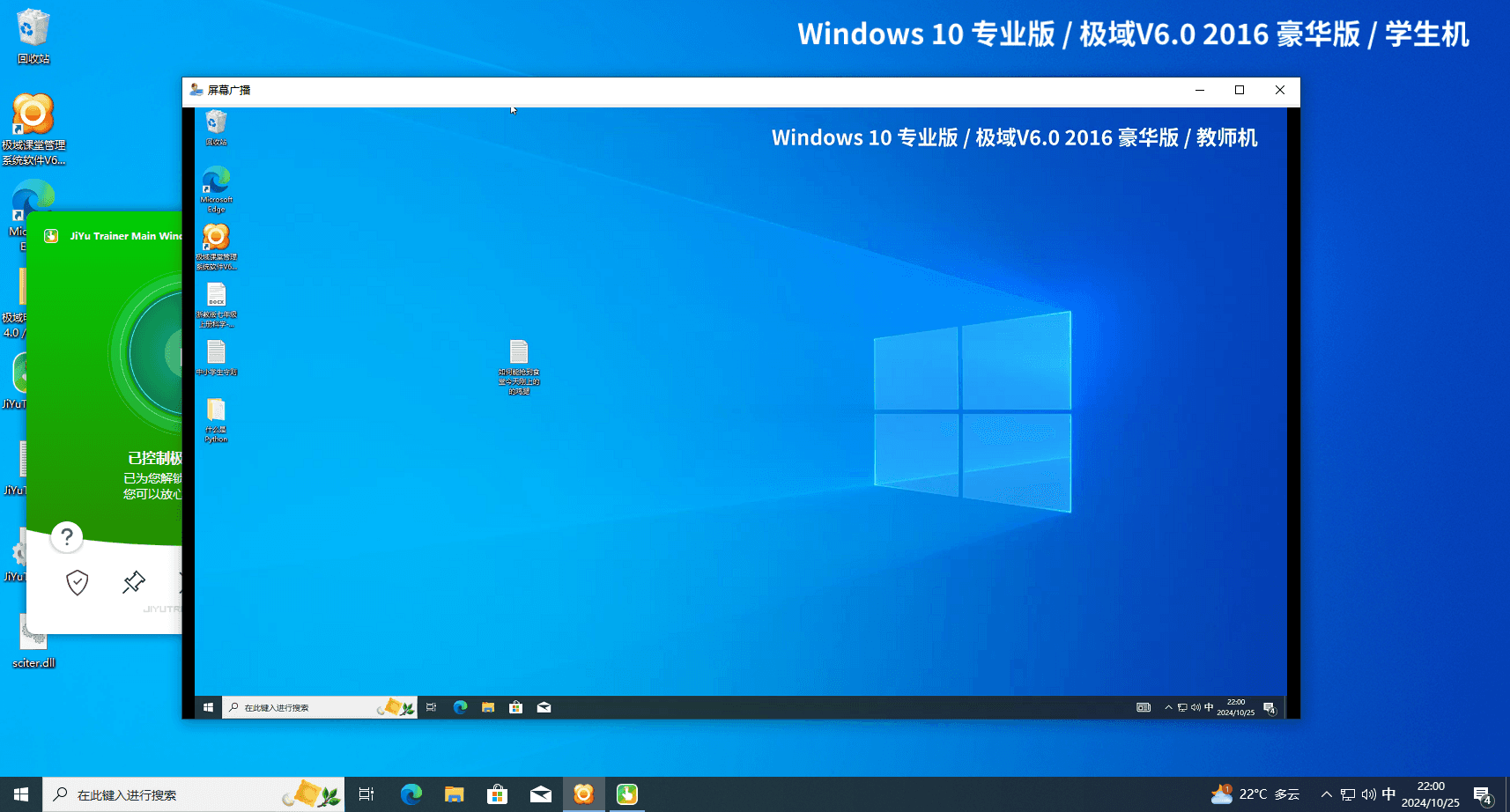Click the shield protection icon in JiYu Trainer
Image resolution: width=1510 pixels, height=812 pixels.
[78, 582]
